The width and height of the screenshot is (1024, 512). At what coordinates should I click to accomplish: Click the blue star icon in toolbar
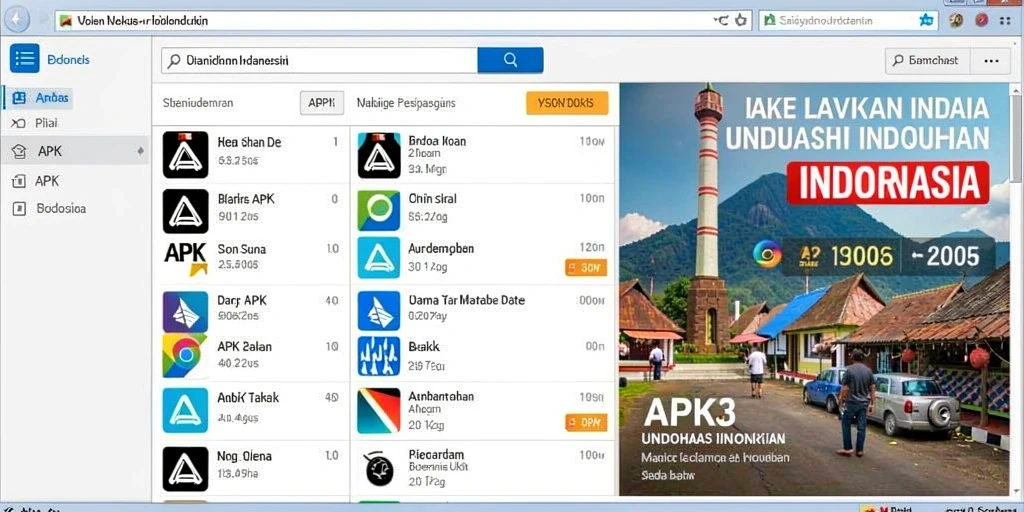926,20
